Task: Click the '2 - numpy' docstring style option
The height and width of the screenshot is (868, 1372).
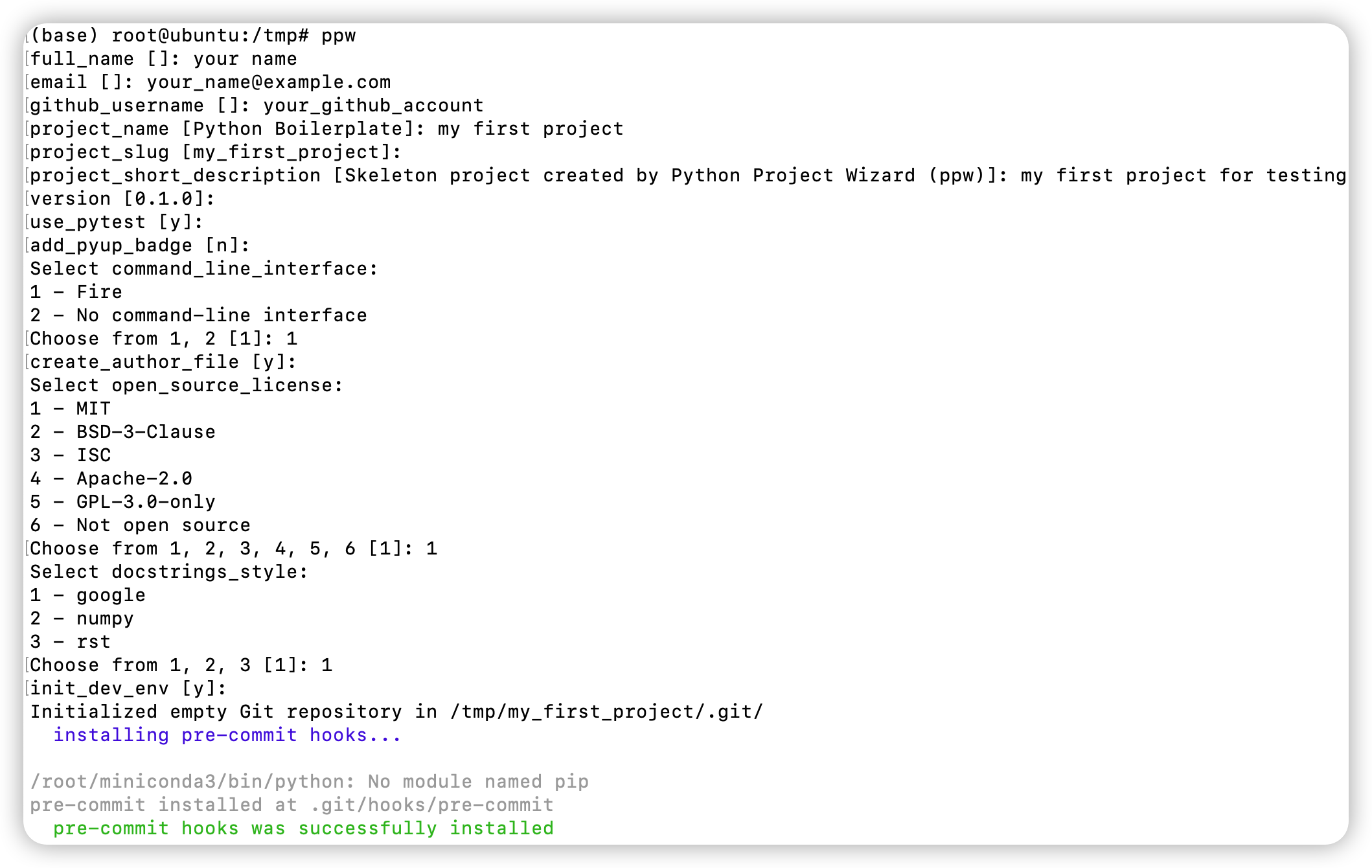Action: click(x=82, y=619)
